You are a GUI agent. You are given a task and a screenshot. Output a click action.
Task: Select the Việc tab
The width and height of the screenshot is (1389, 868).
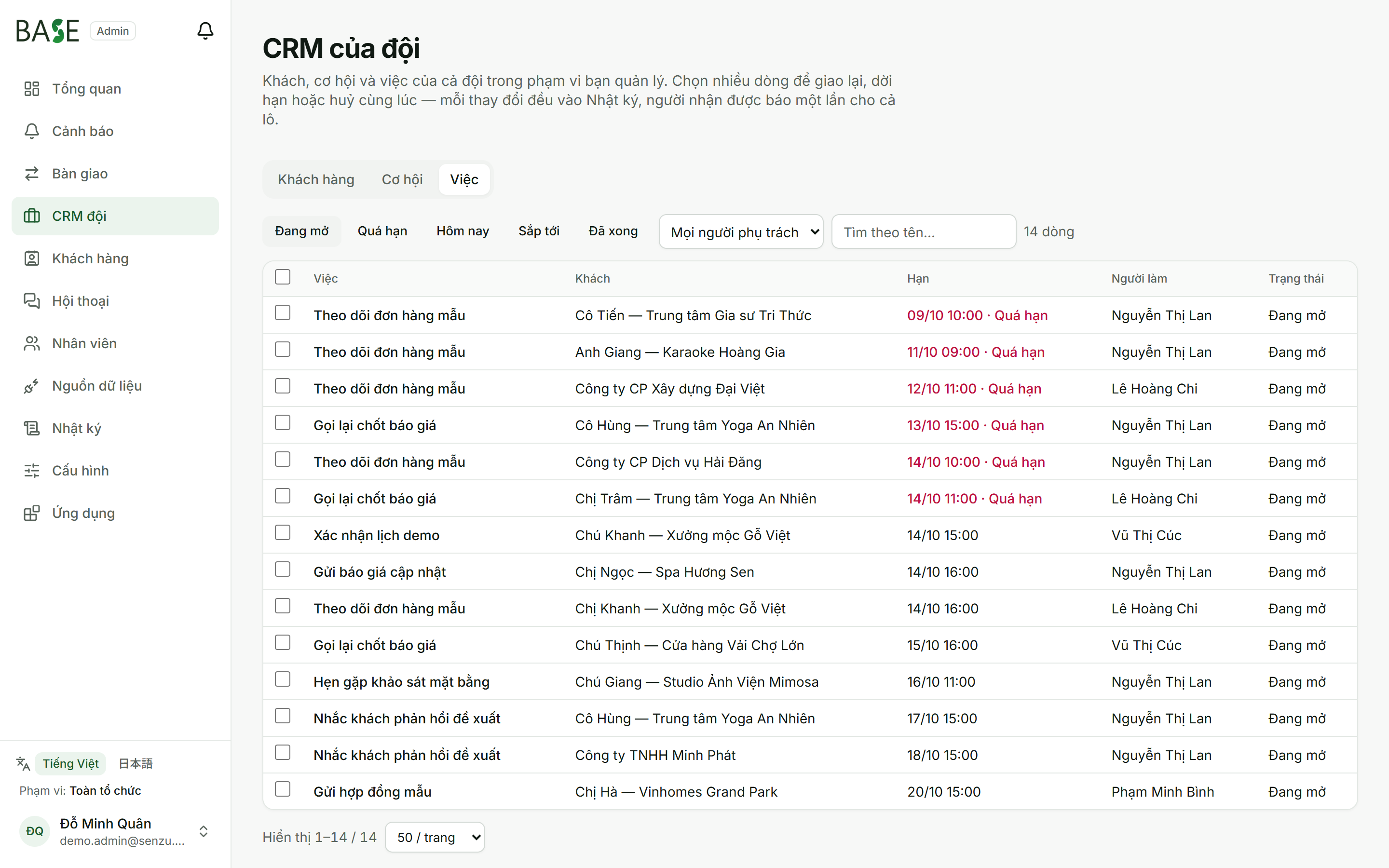point(464,180)
